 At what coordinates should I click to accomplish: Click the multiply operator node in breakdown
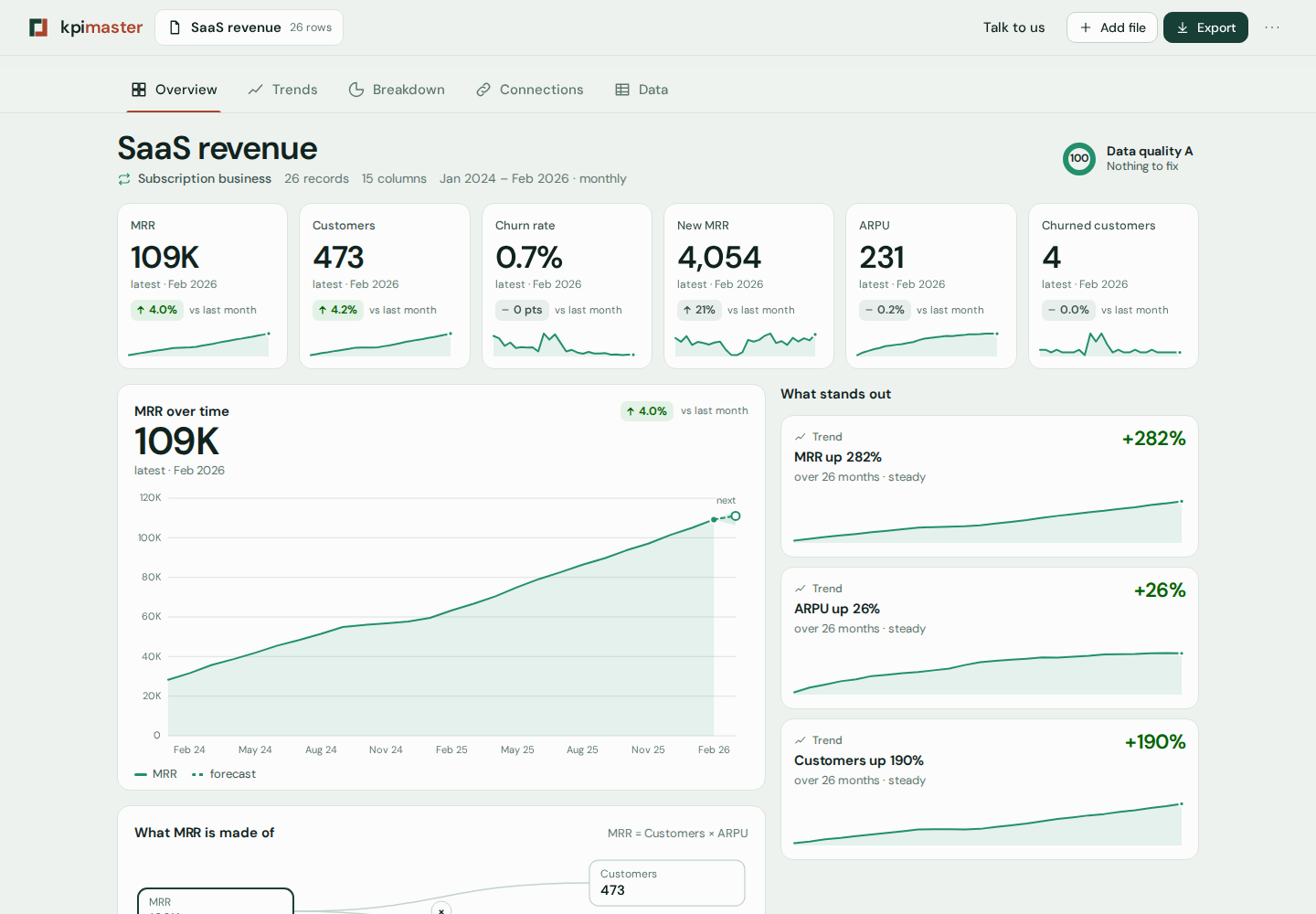pos(441,910)
